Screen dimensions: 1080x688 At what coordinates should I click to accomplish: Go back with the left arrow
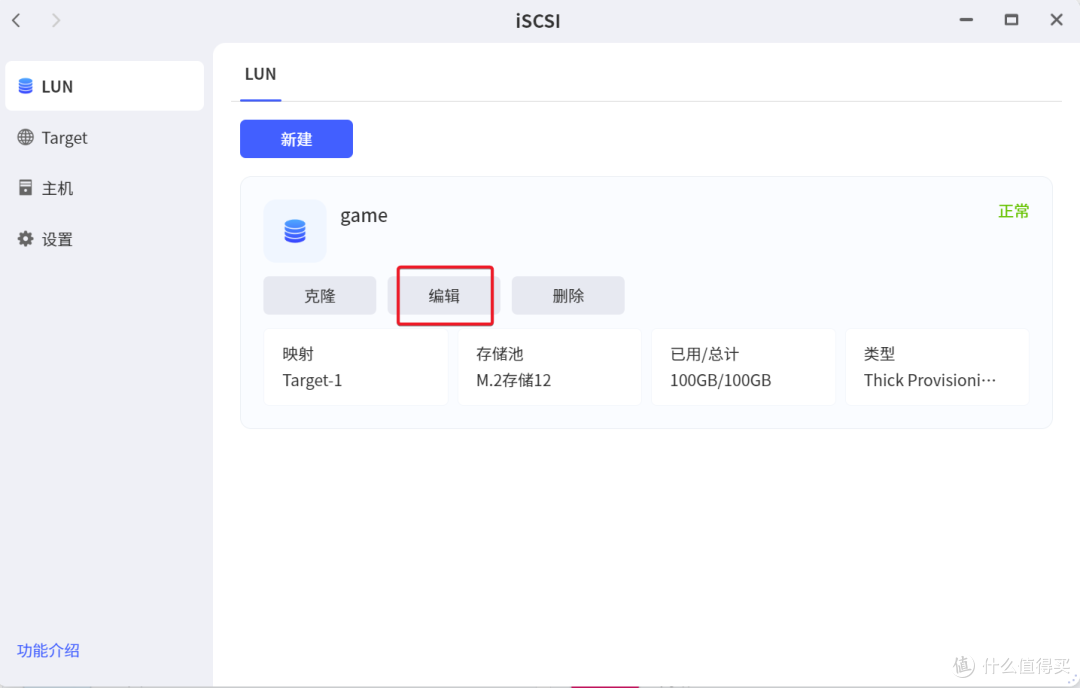pos(17,21)
